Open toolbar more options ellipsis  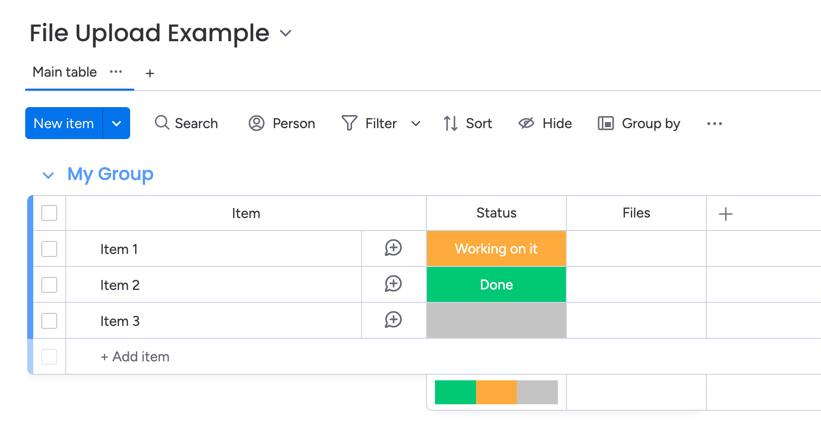pos(714,123)
